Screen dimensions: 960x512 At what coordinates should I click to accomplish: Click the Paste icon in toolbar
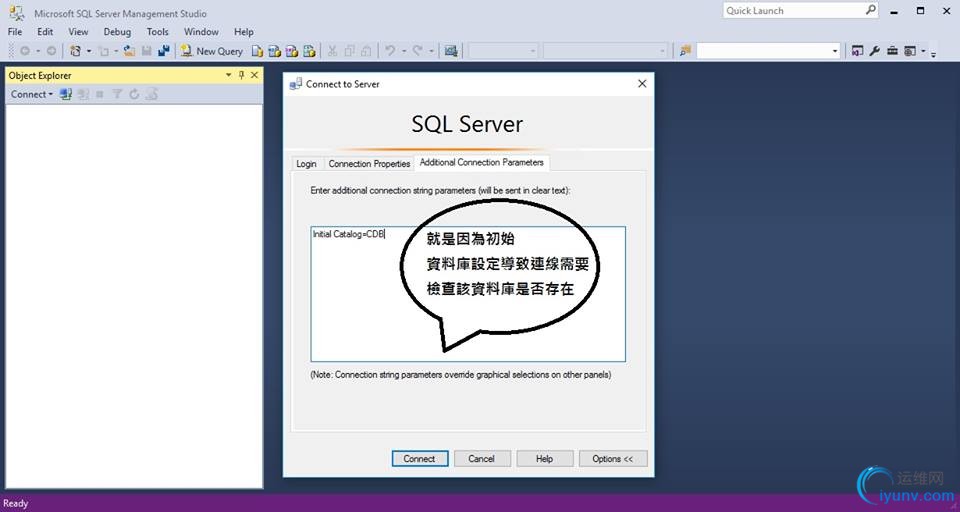(366, 51)
